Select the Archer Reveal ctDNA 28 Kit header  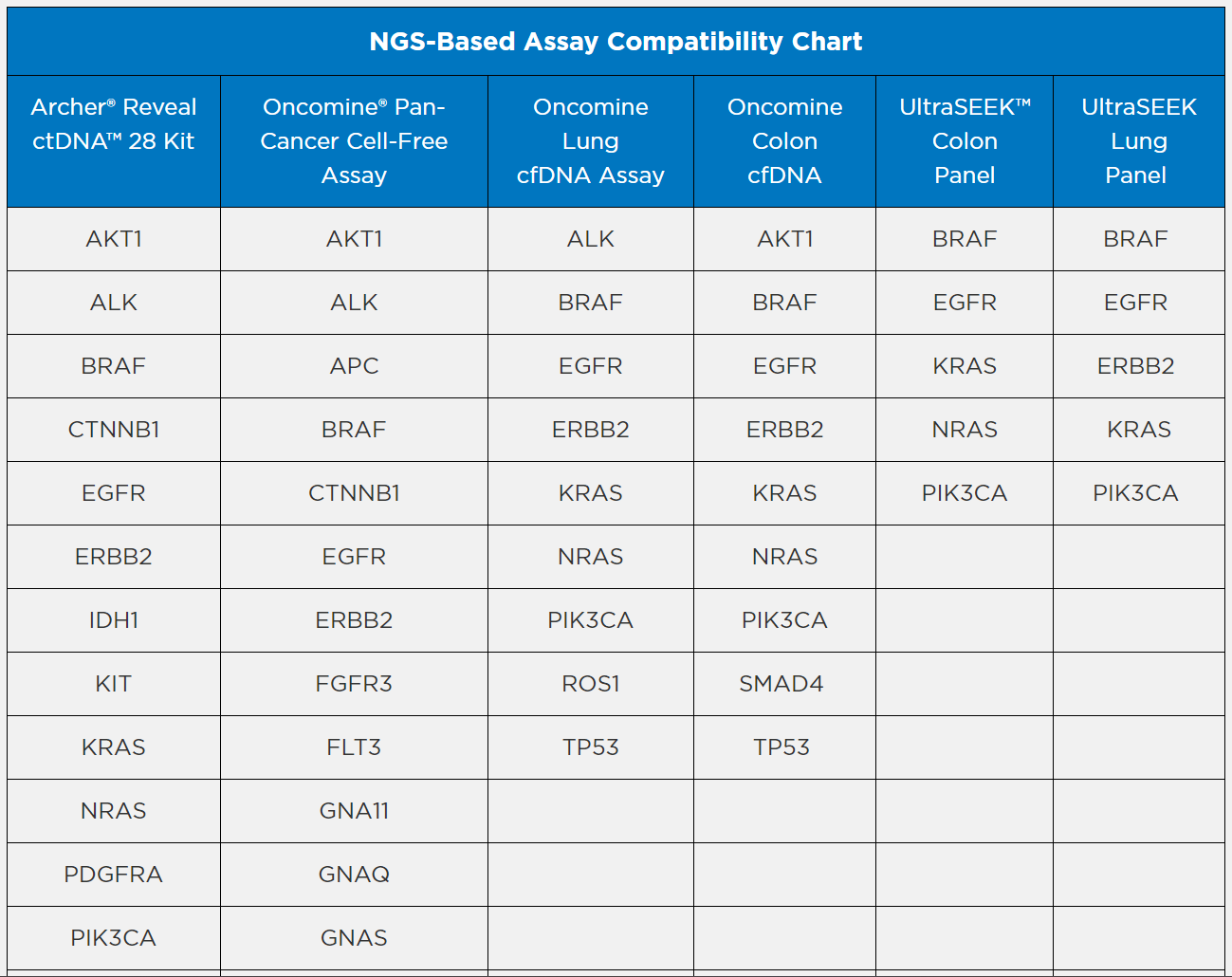[114, 124]
